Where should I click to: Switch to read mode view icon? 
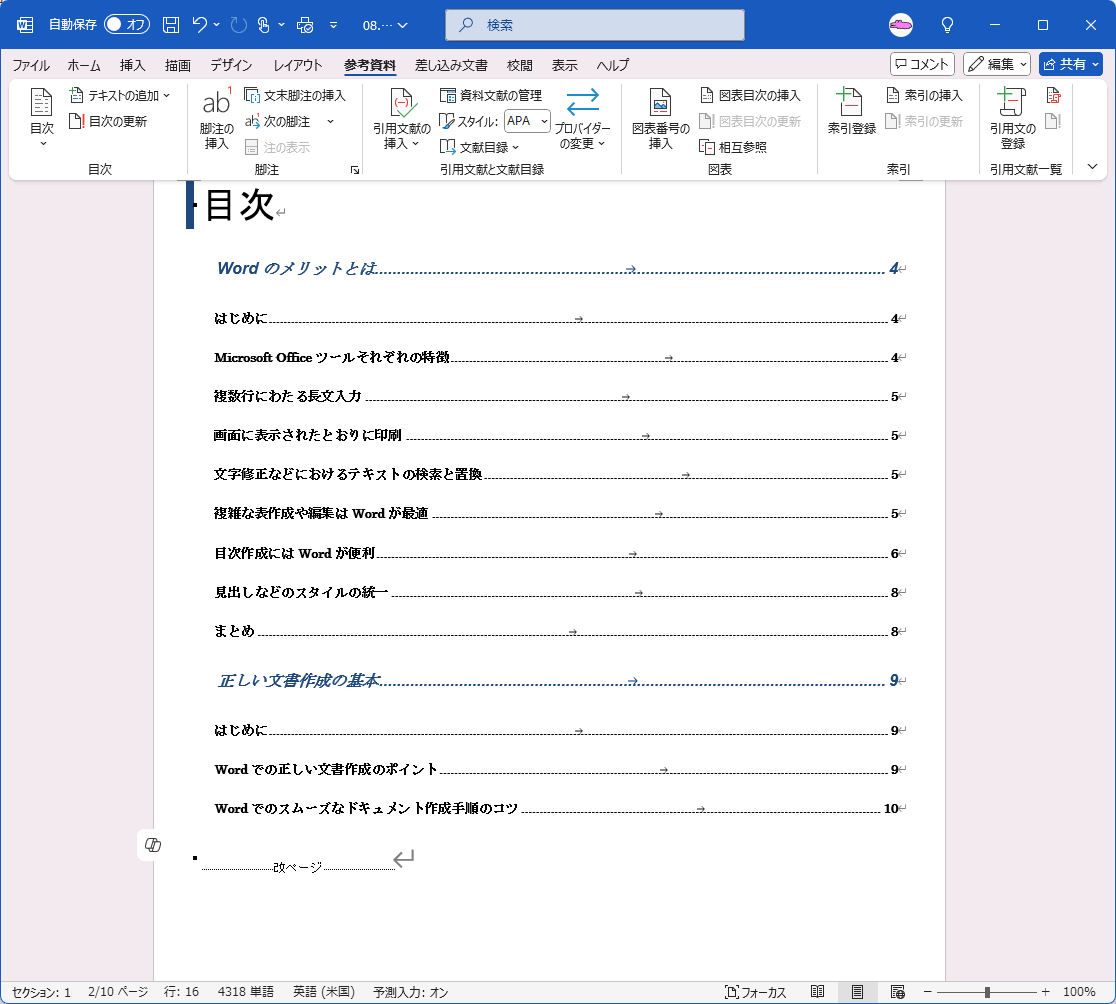(x=818, y=992)
